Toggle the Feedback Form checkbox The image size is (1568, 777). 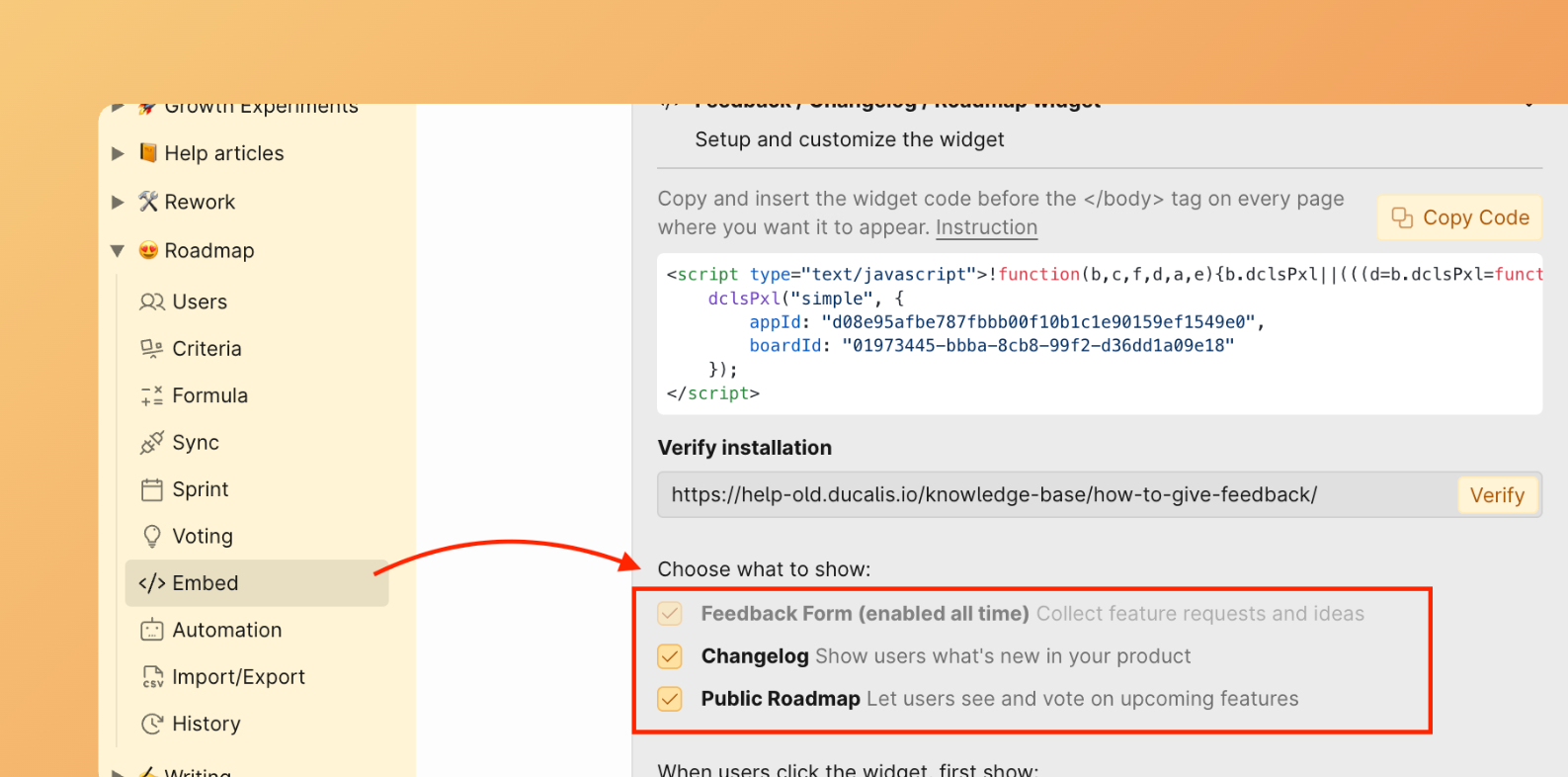[670, 614]
